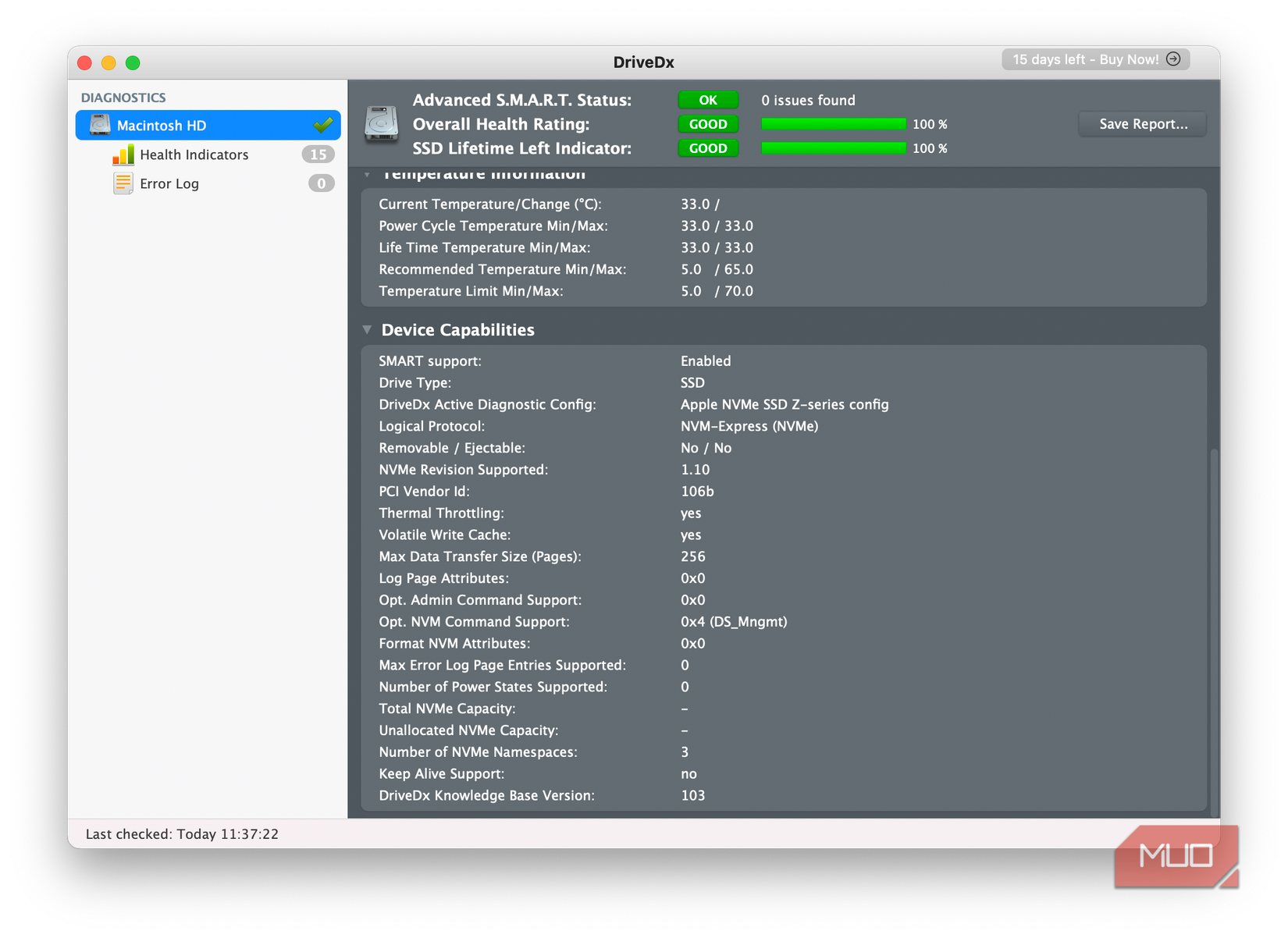Click the 'Volatile Write Cache:' label
The image size is (1288, 938).
click(445, 535)
